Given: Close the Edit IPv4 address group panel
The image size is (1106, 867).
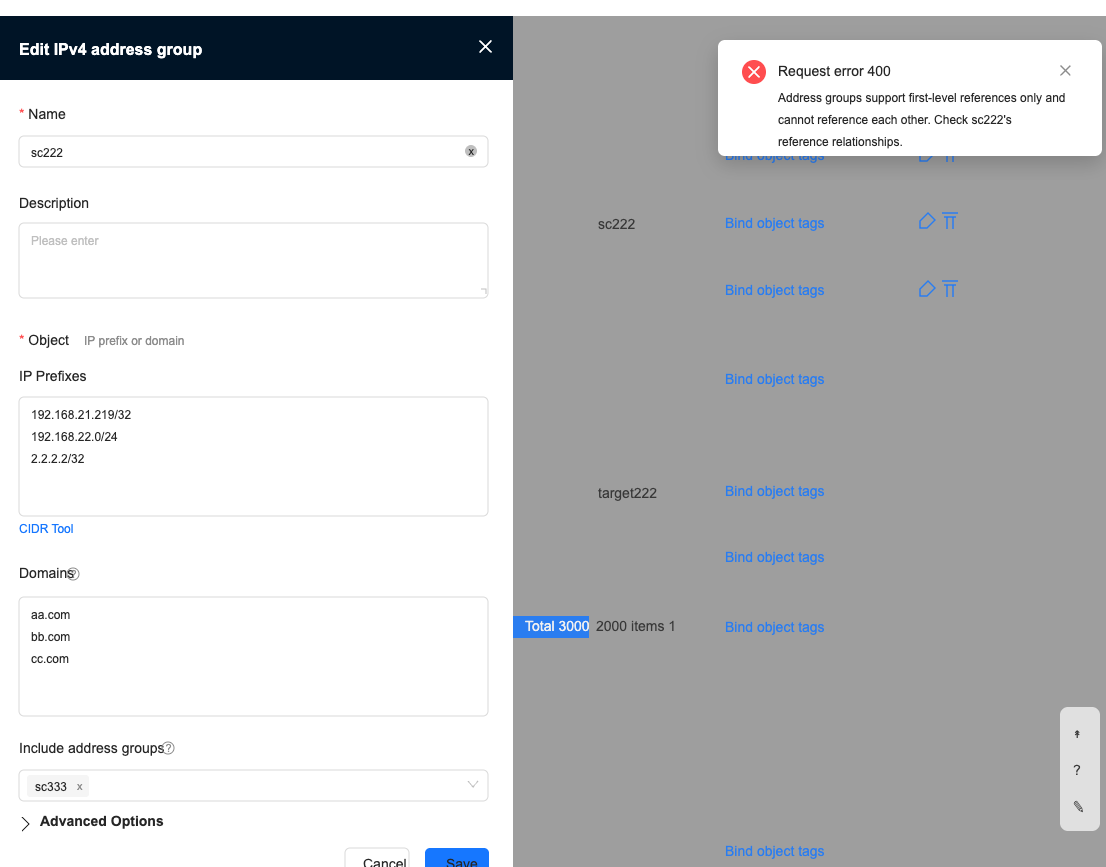Looking at the screenshot, I should click(485, 47).
